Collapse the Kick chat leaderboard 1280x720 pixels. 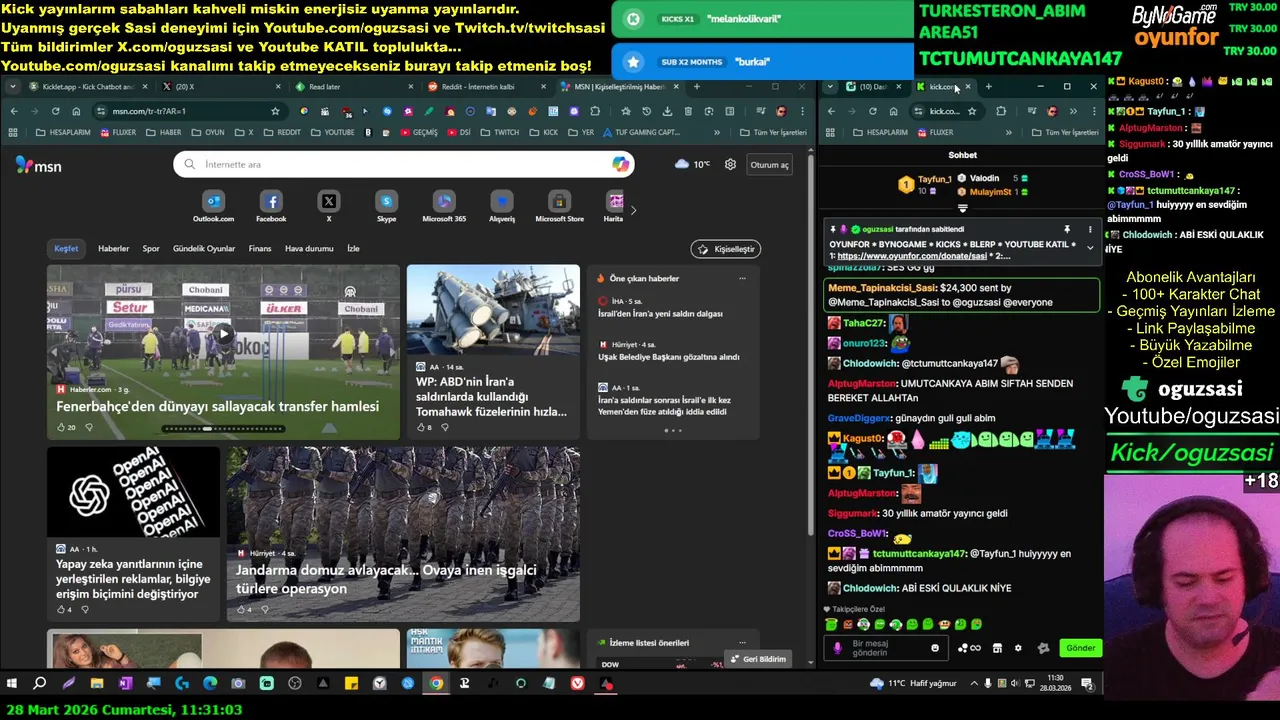tap(963, 208)
